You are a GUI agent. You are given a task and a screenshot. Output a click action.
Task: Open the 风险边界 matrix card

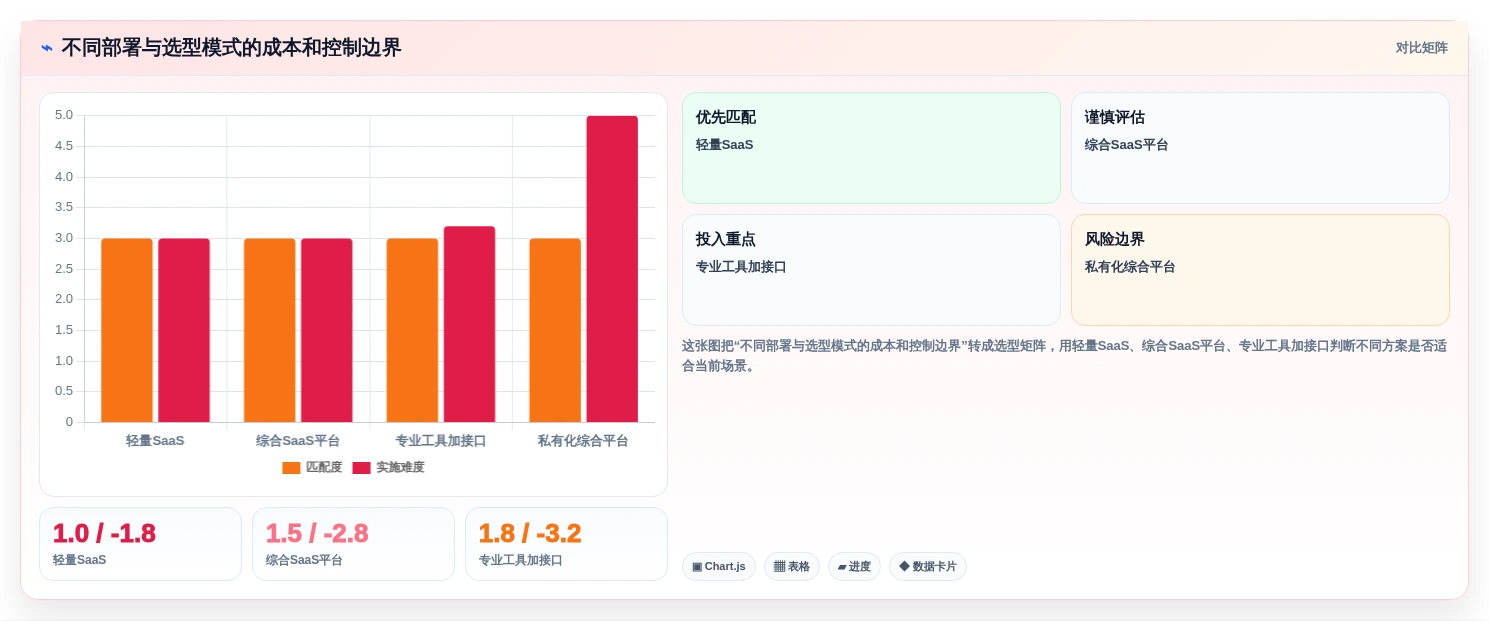pos(1260,270)
